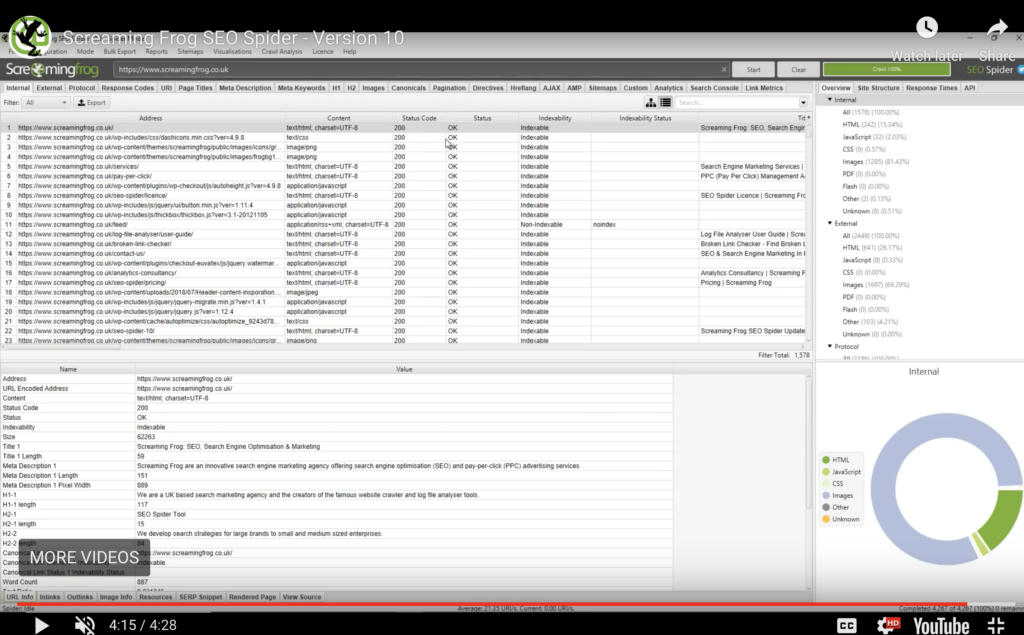This screenshot has width=1024, height=635.
Task: Click the Start crawl button
Action: [x=753, y=69]
